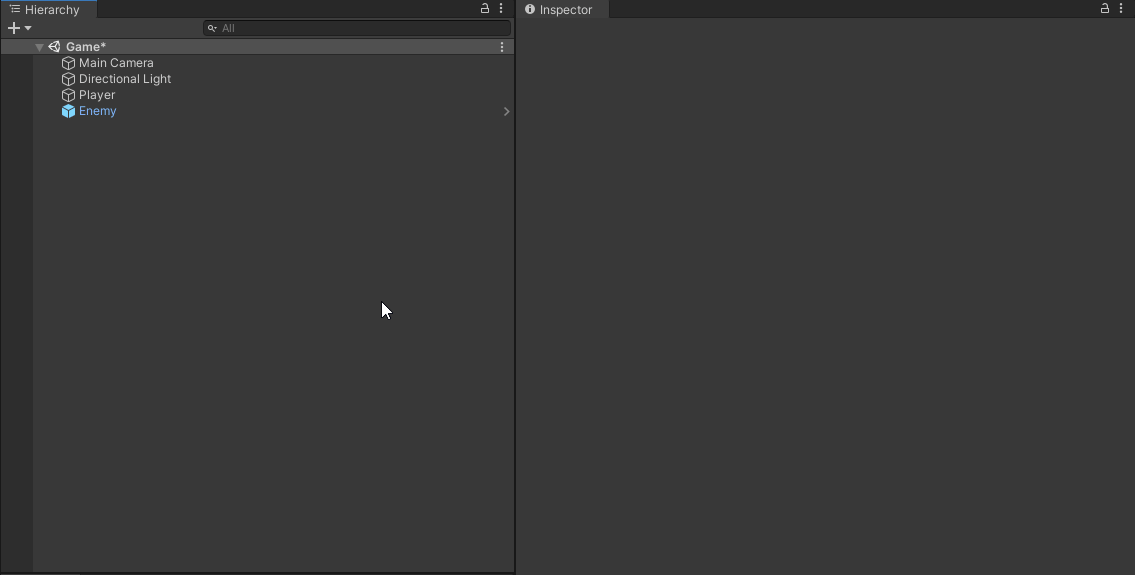Screen dimensions: 1135x575
Task: Click the Player cube icon
Action: pos(69,95)
